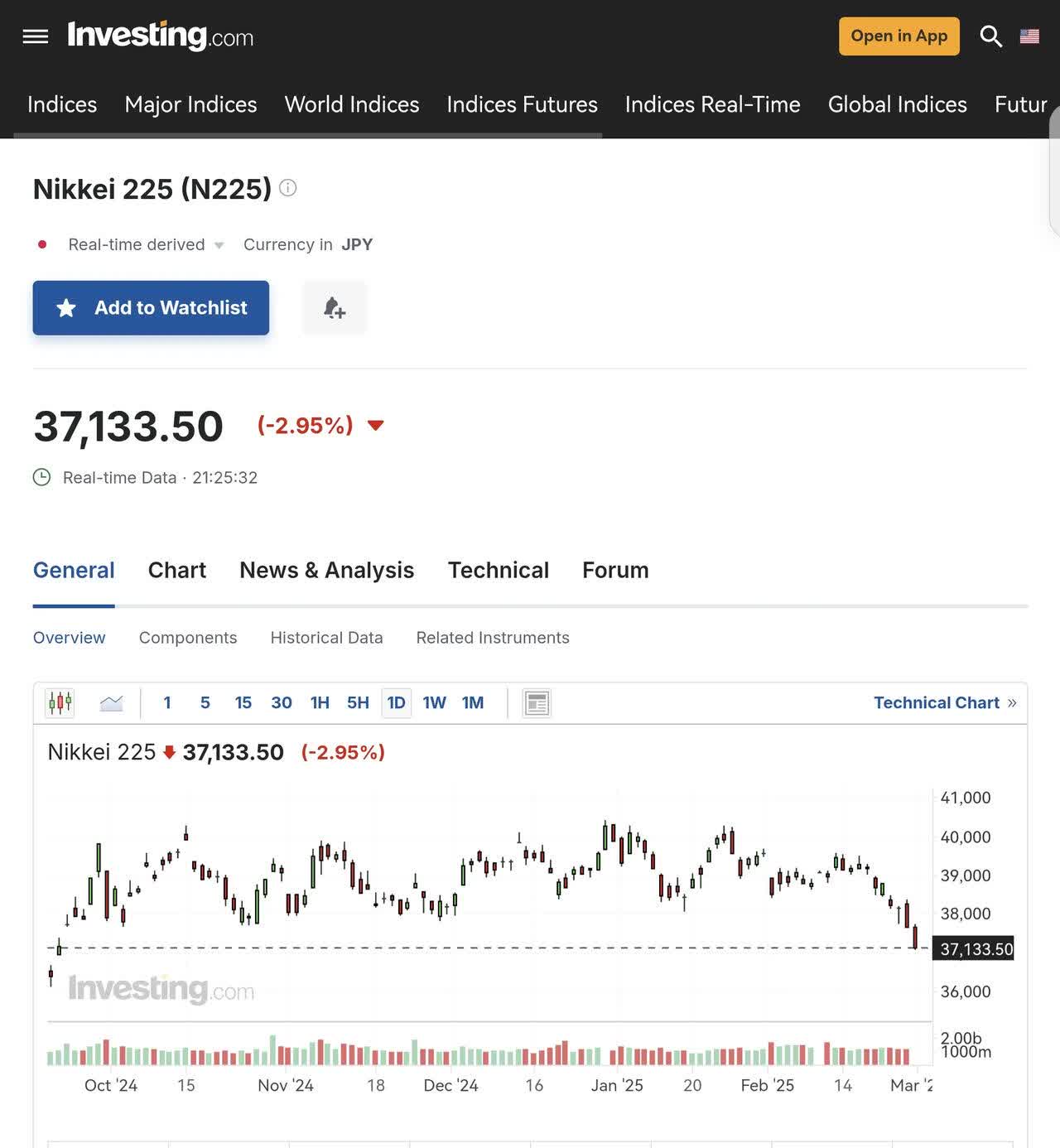Expand the Real-time derived dropdown
Screen dimensions: 1060x1148
click(x=219, y=245)
